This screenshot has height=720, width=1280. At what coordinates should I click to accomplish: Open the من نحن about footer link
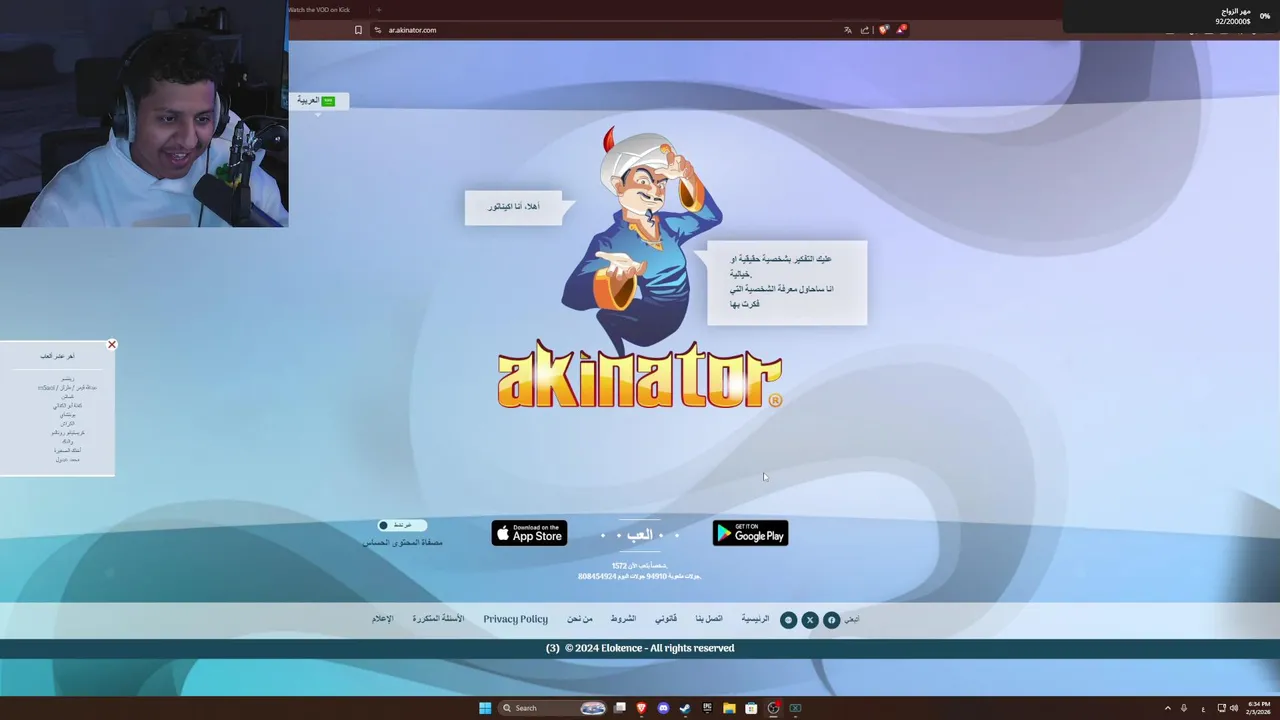point(580,619)
